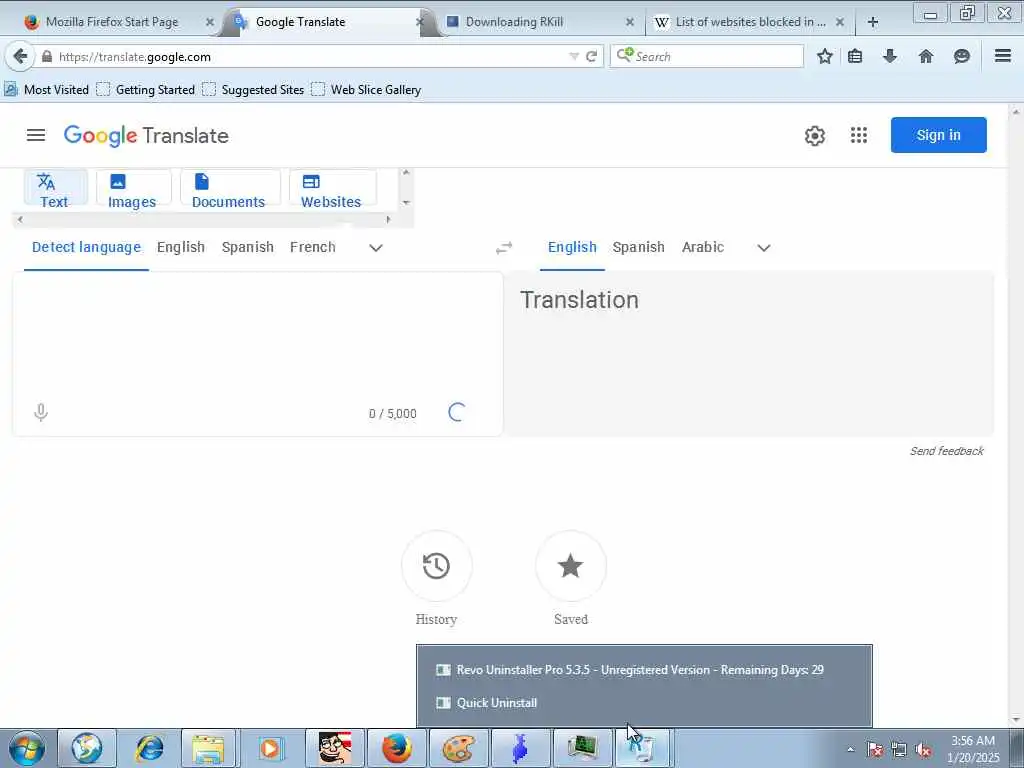Screen dimensions: 1024x768
Task: Open the URL history dropdown arrow
Action: (574, 57)
